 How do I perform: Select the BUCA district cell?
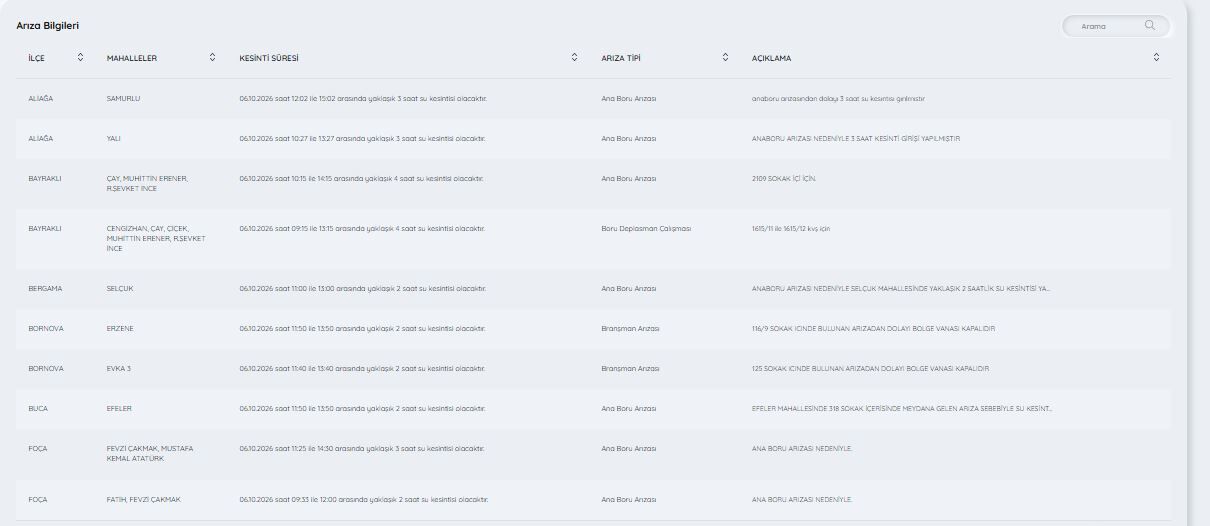click(x=38, y=409)
